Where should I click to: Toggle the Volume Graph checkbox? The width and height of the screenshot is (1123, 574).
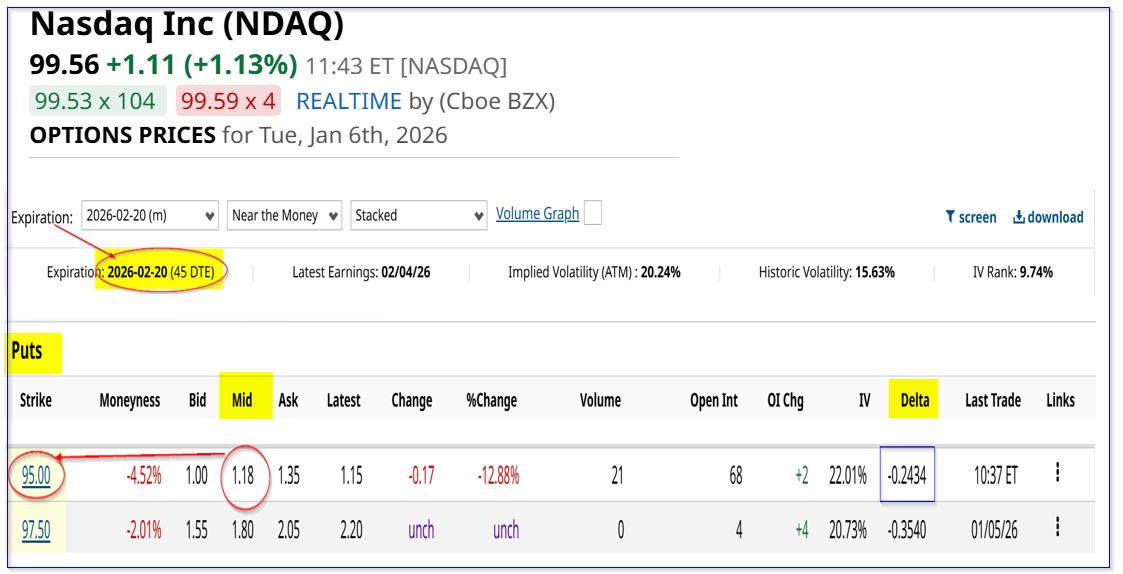(593, 213)
